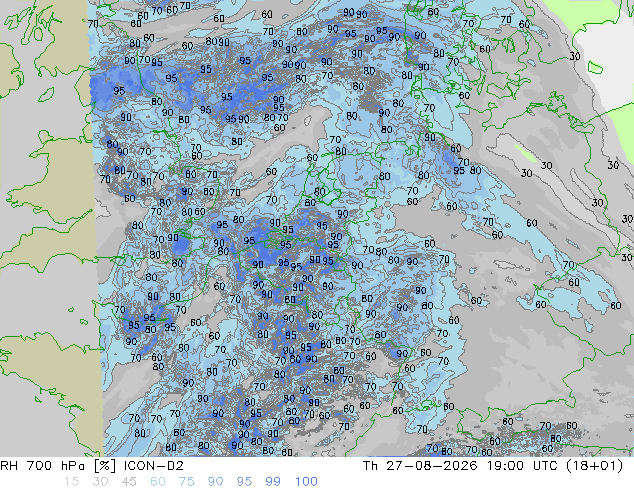Click the 'RH 700 hPa' title text
The height and width of the screenshot is (490, 634).
[x=43, y=466]
